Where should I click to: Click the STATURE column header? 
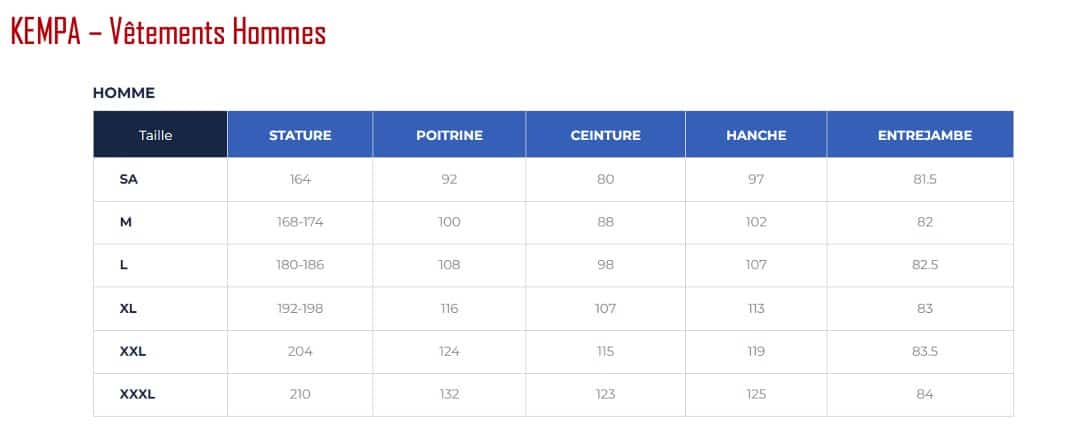300,135
